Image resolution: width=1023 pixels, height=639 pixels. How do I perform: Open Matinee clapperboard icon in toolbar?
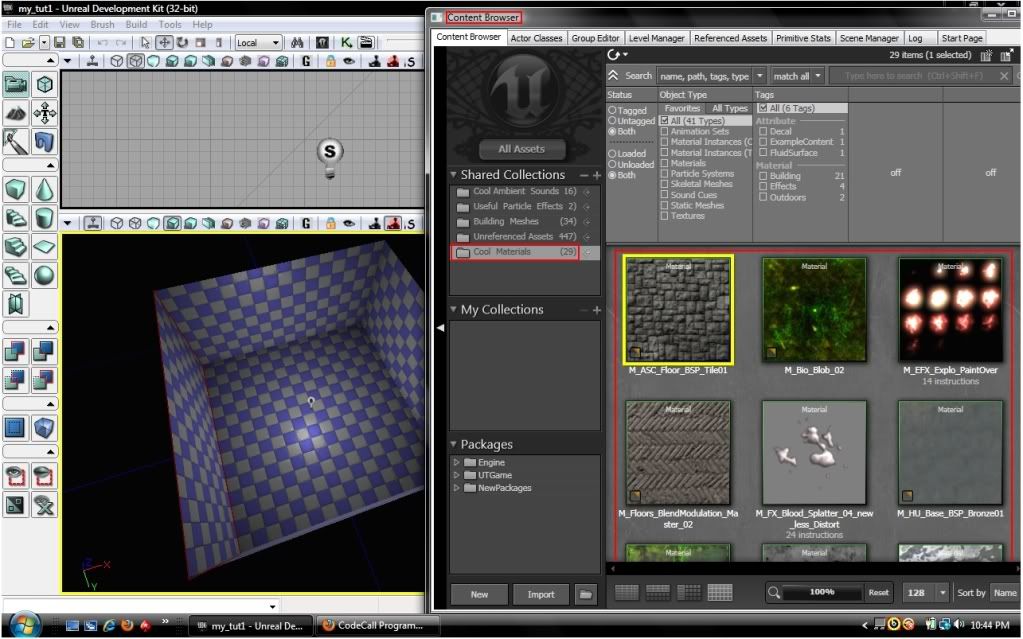366,43
